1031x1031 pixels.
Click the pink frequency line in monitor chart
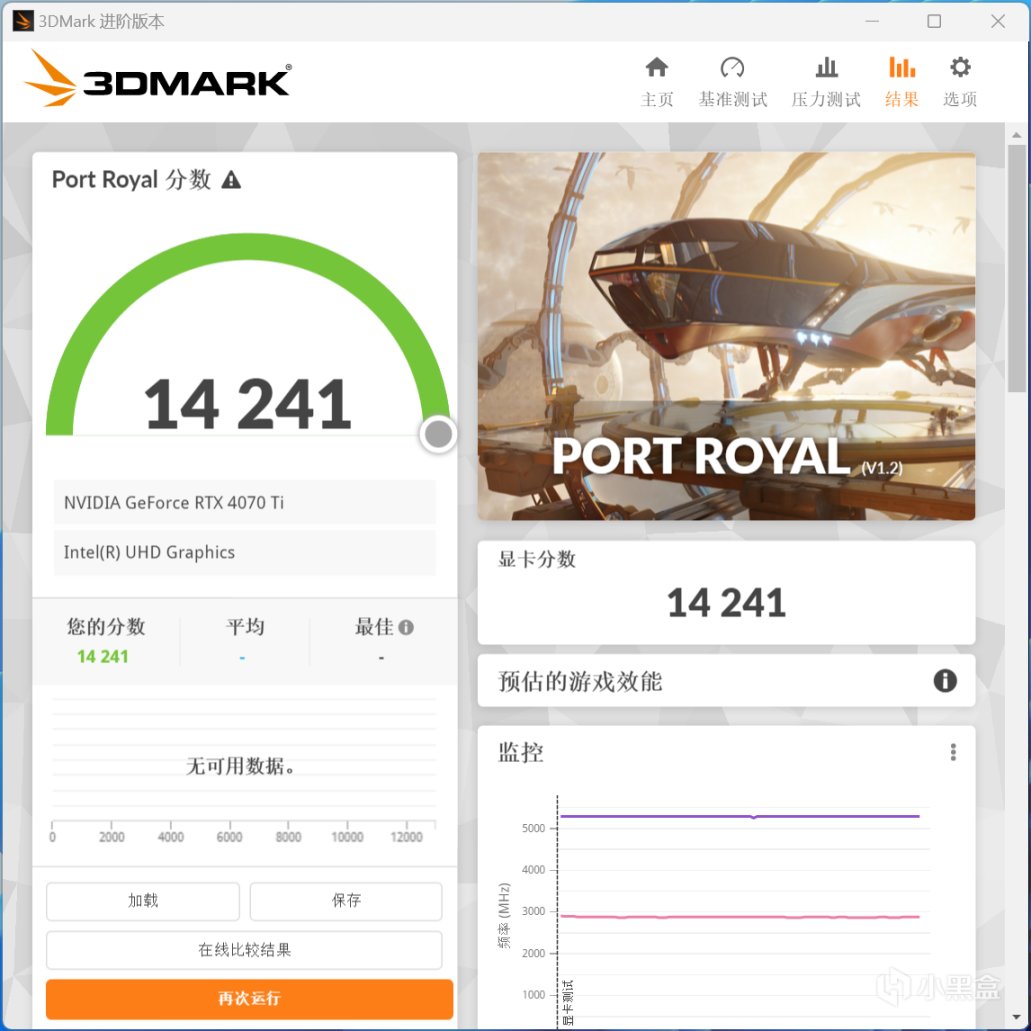(739, 917)
